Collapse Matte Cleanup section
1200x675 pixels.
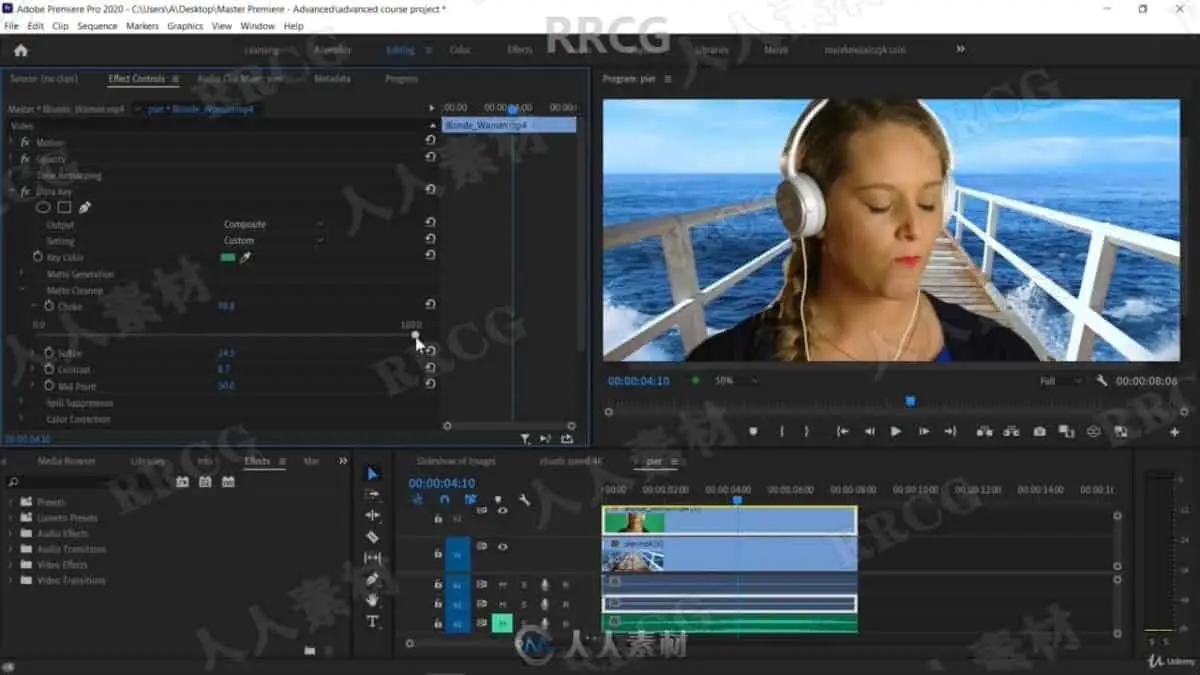point(22,290)
